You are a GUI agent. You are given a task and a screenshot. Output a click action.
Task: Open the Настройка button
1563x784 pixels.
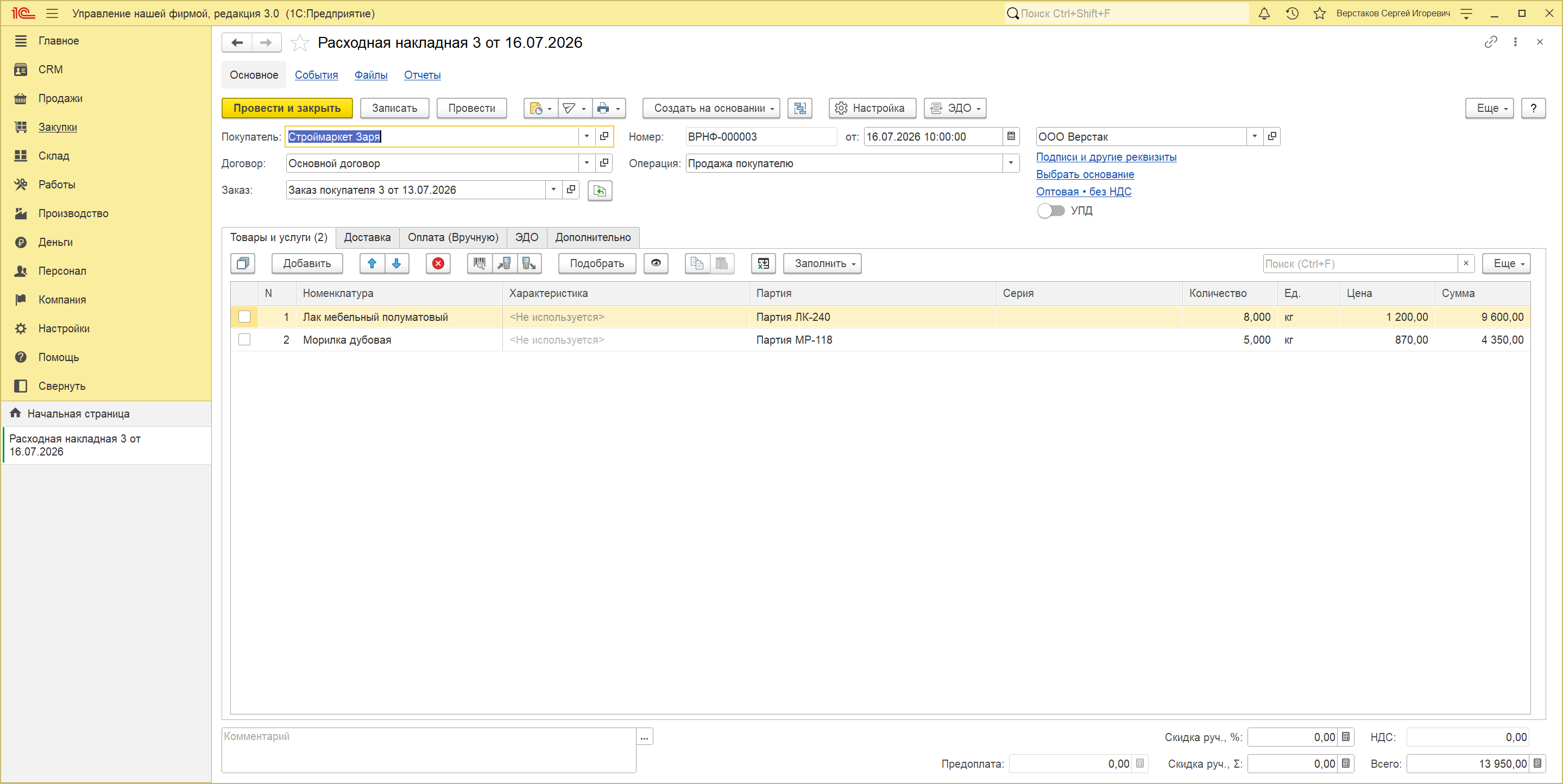coord(873,108)
